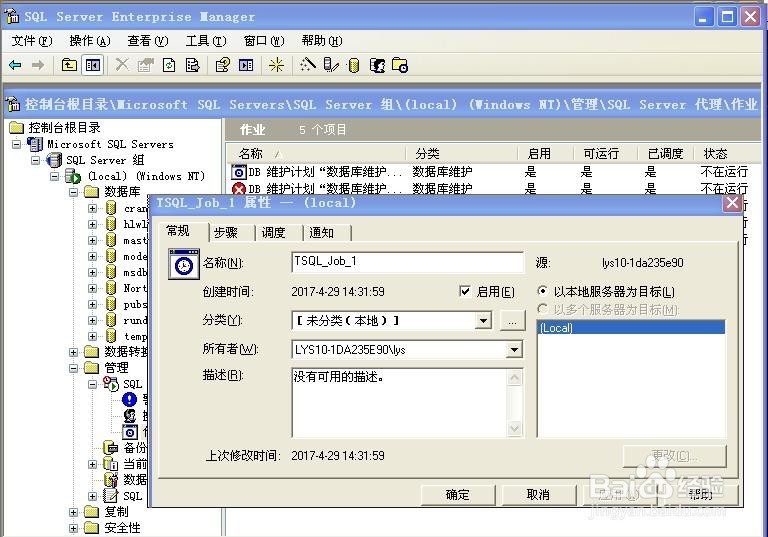The height and width of the screenshot is (537, 768).
Task: Click the up one level folder icon
Action: [x=69, y=65]
